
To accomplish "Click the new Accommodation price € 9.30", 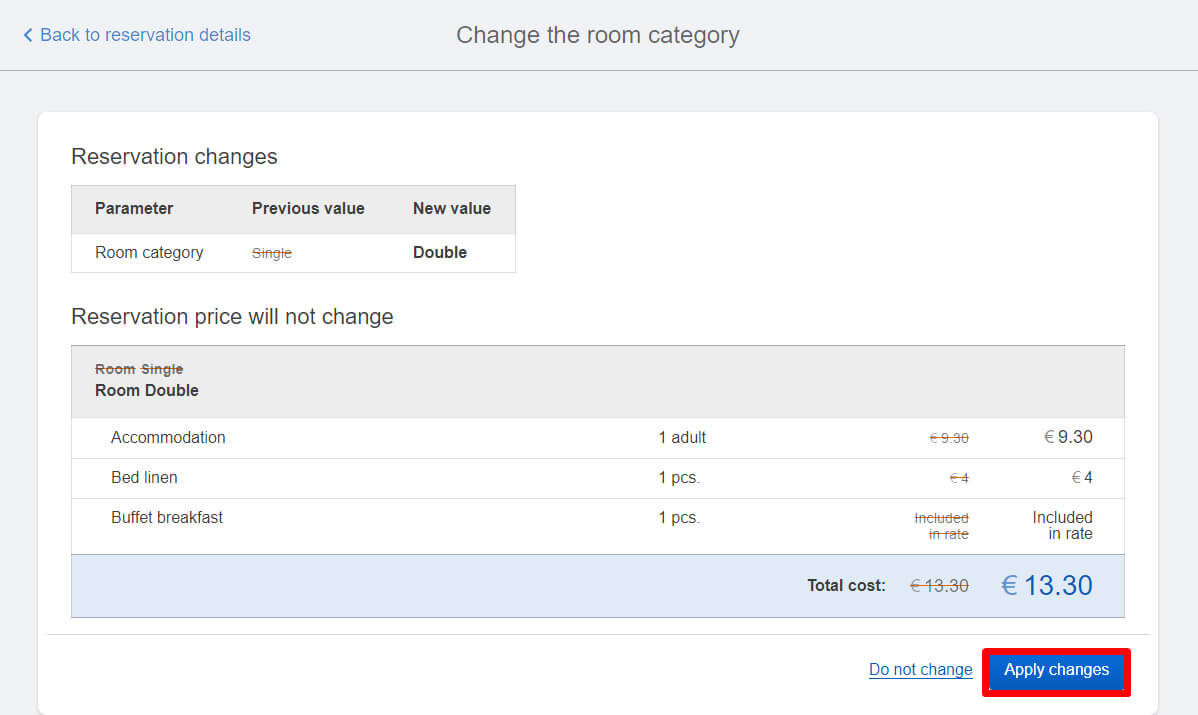I will (1068, 437).
